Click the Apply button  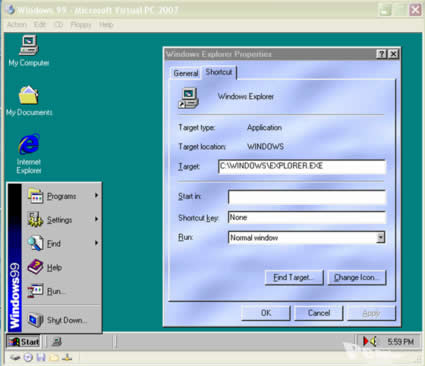[371, 313]
